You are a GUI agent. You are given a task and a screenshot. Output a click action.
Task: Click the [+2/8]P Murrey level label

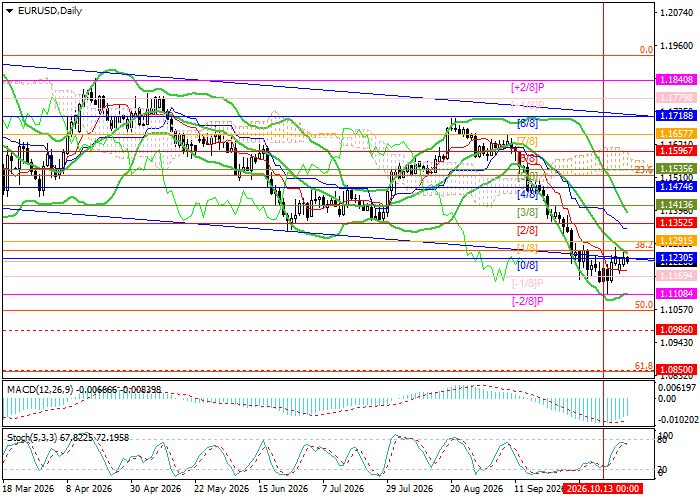point(528,88)
